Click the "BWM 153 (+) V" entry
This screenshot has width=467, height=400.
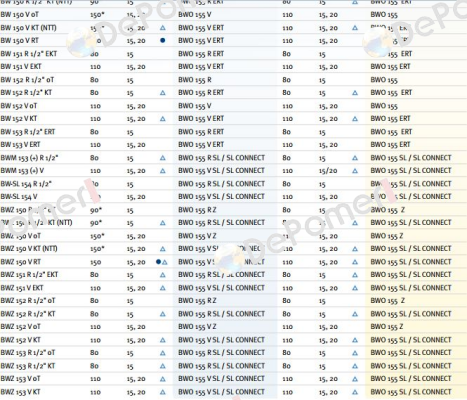[22, 170]
